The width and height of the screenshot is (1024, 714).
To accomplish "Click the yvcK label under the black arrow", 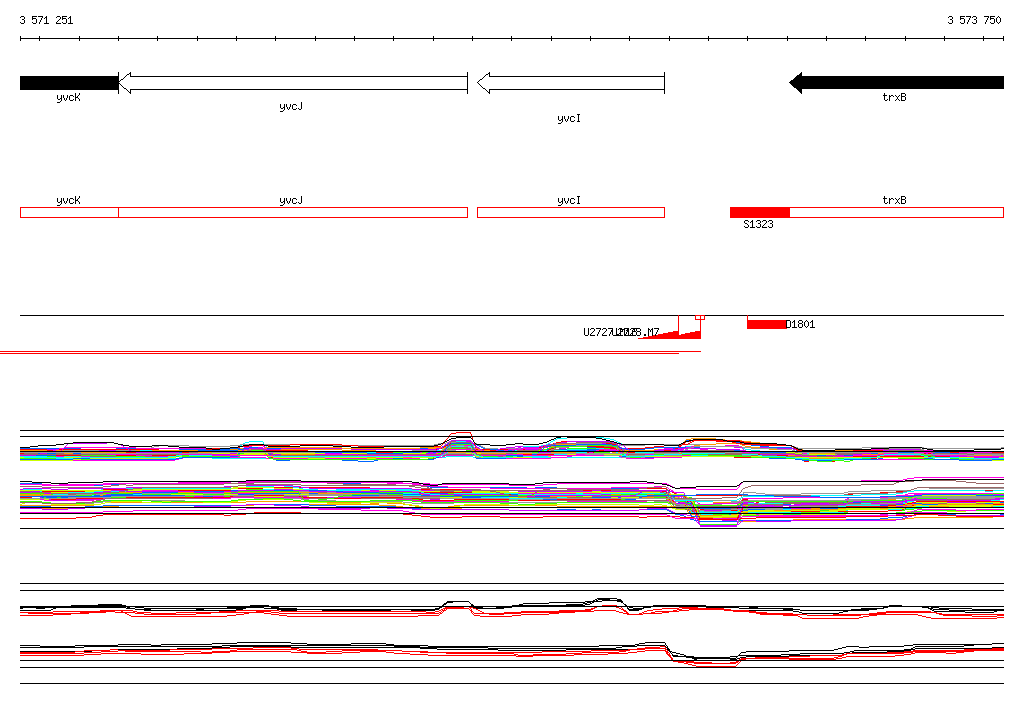I will [x=69, y=97].
